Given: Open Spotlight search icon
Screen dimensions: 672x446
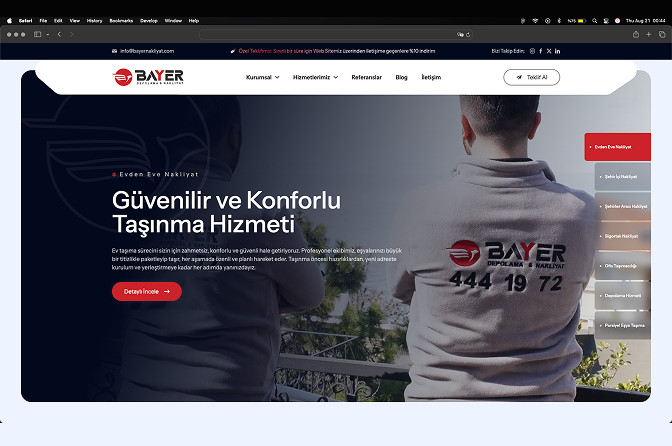Looking at the screenshot, I should coord(594,21).
